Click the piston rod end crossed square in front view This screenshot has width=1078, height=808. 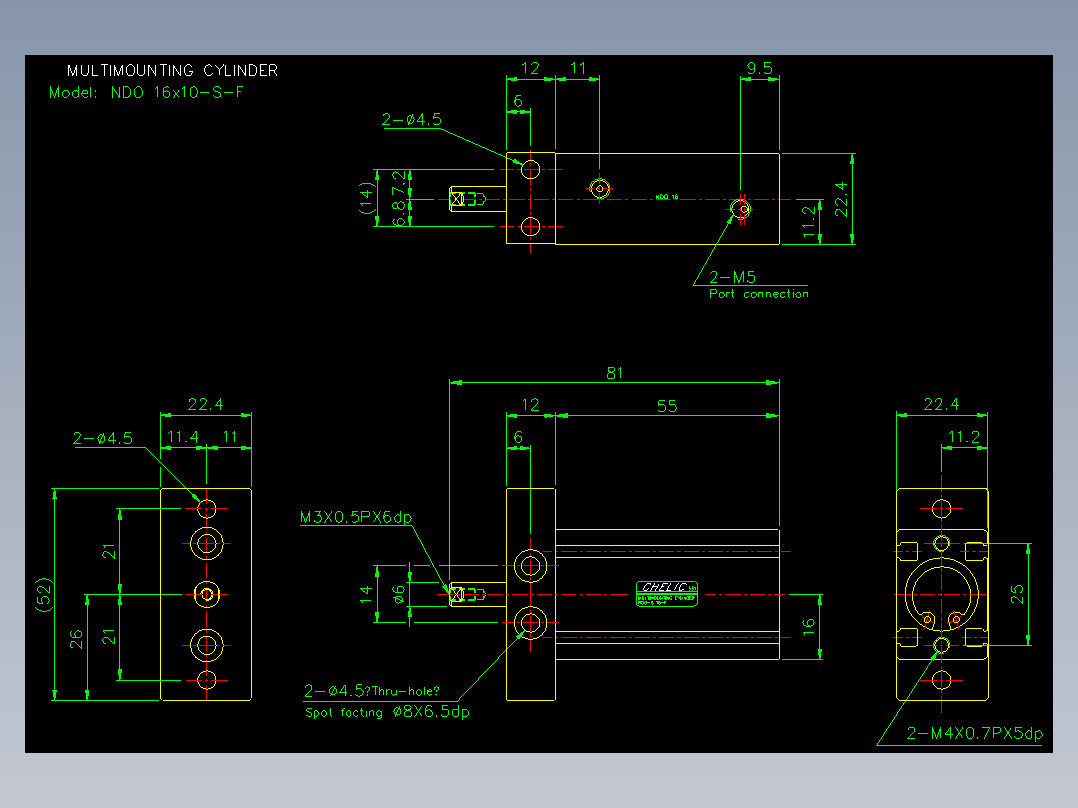(x=456, y=593)
